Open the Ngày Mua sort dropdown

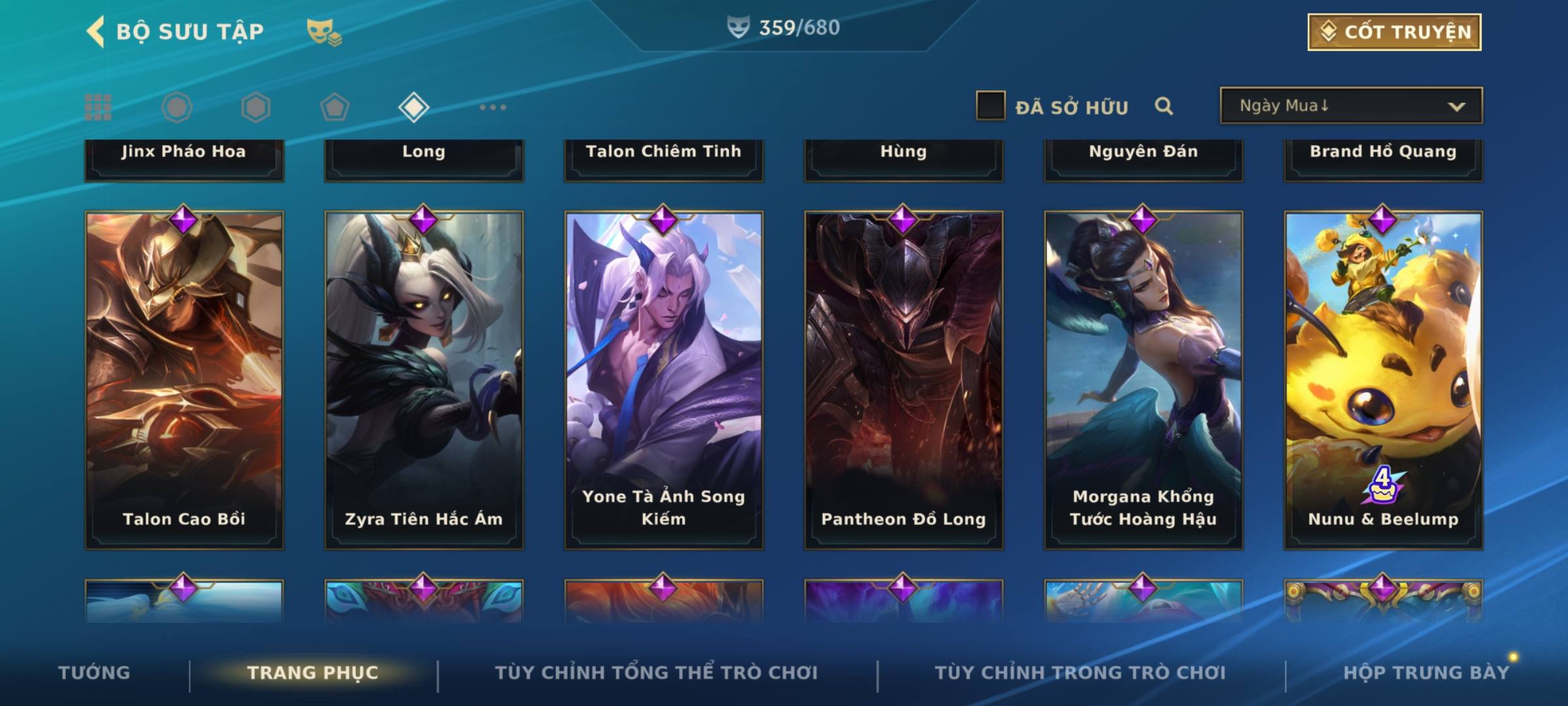point(1351,105)
